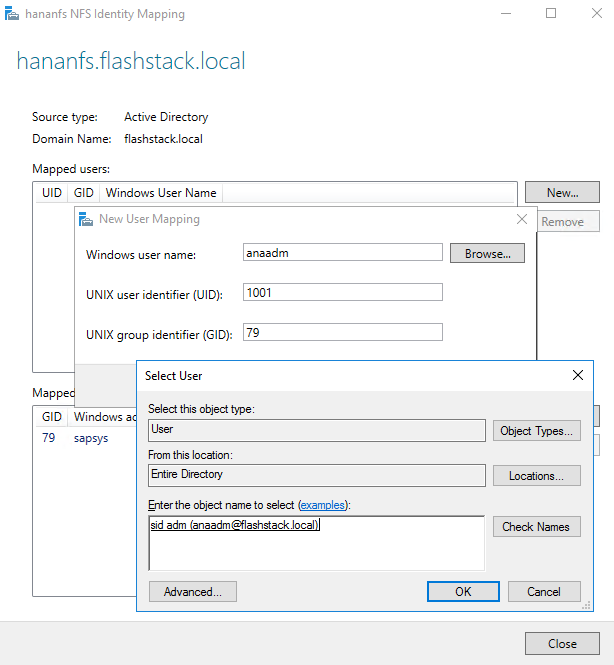Viewport: 614px width, 665px height.
Task: Click the Remove button for mapped users
Action: click(568, 221)
